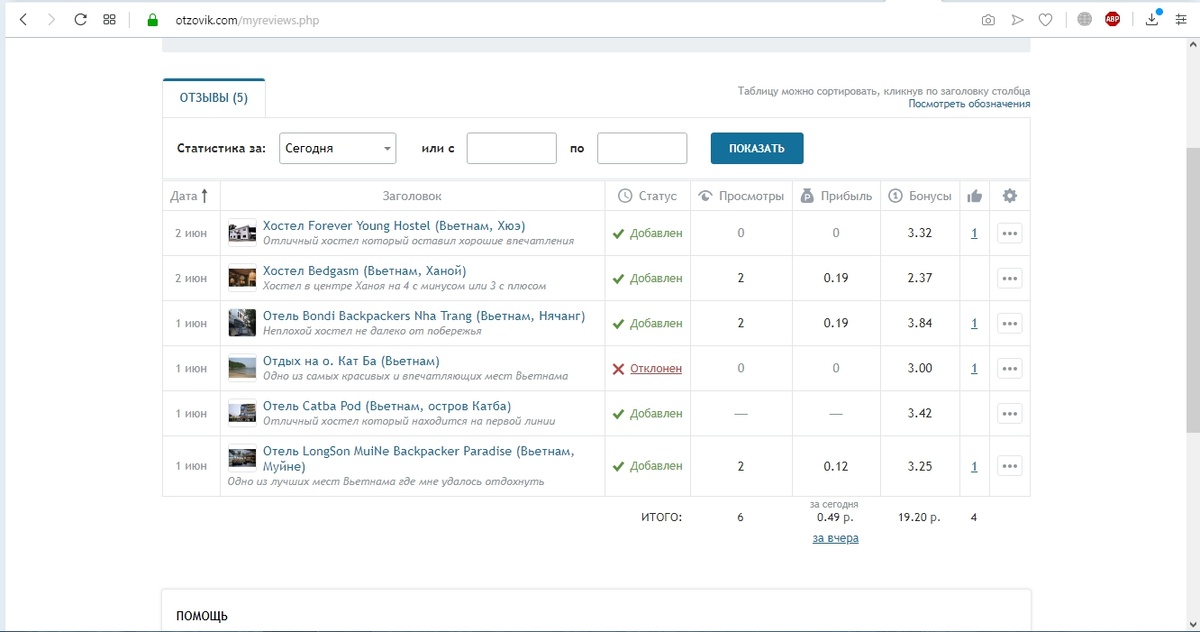Open actions menu for Forever Young Hostel row

tap(1009, 233)
